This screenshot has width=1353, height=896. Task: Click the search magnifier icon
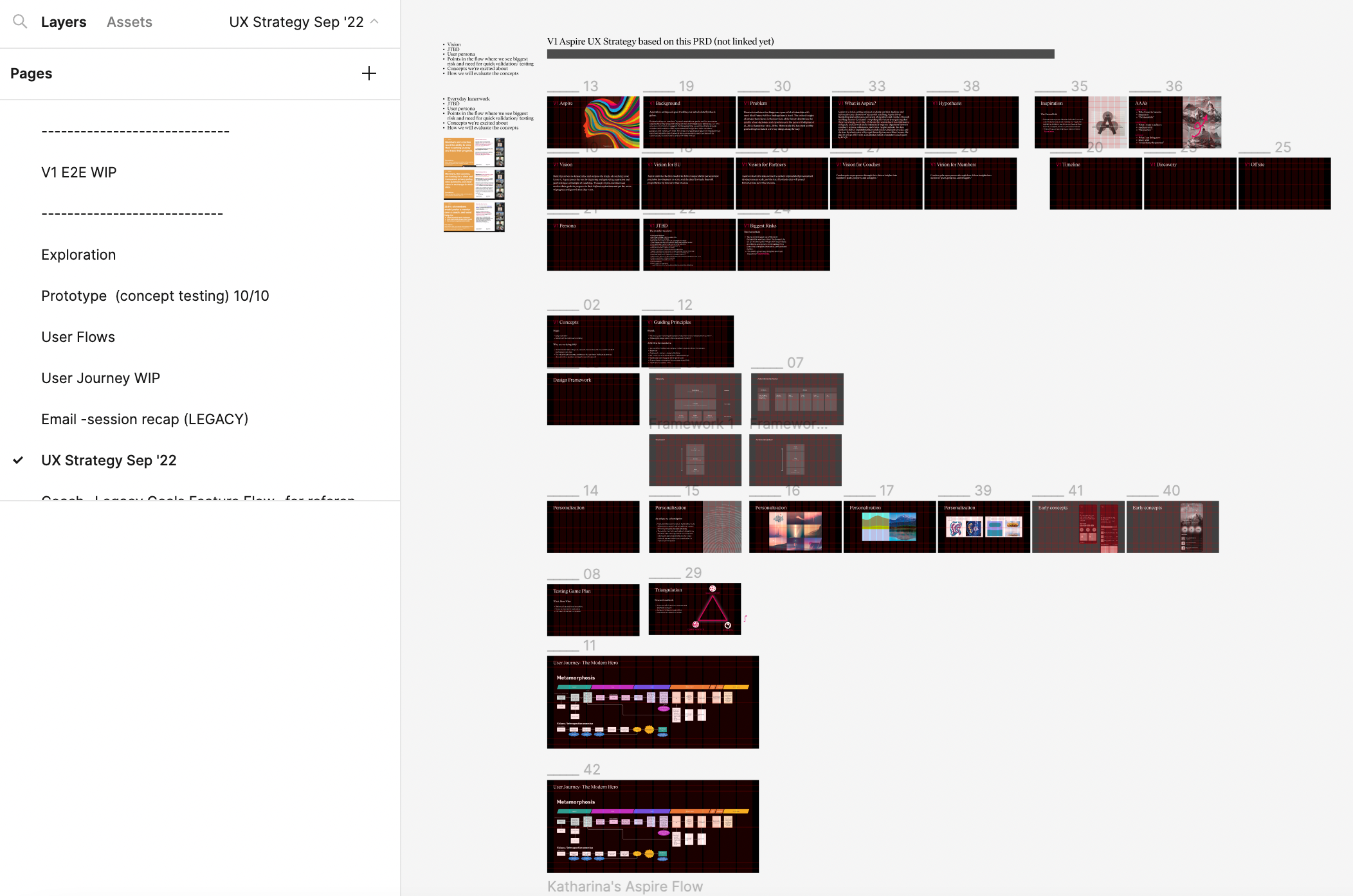coord(20,22)
